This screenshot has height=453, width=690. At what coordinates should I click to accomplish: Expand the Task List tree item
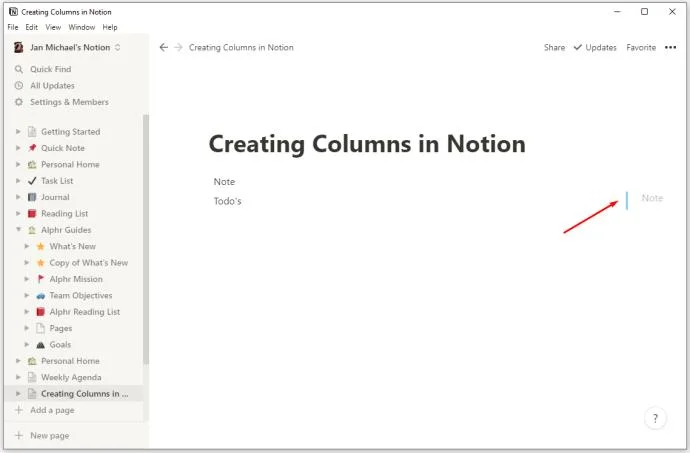pyautogui.click(x=18, y=180)
